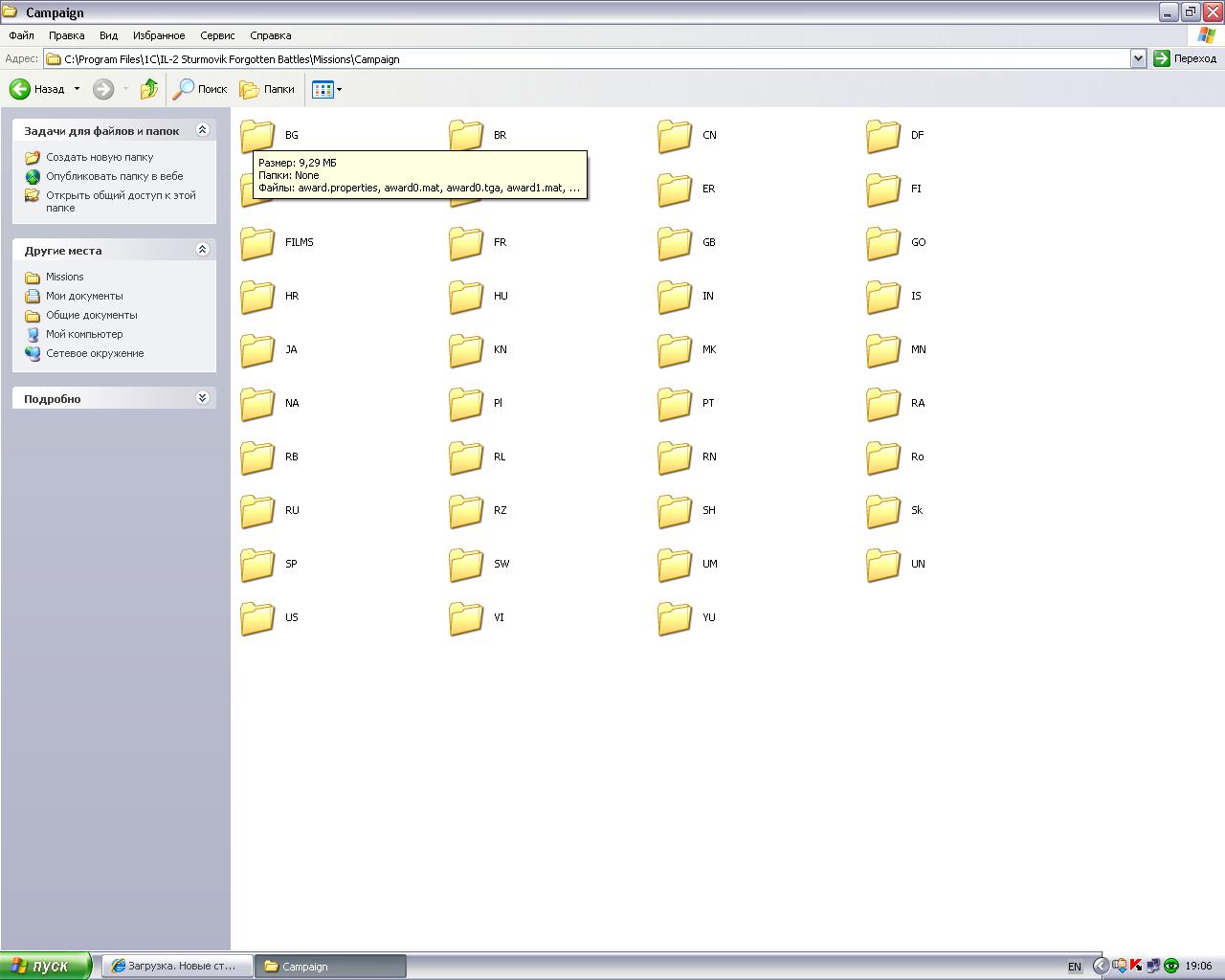Click the Назад back button
This screenshot has height=980, width=1225.
click(37, 89)
